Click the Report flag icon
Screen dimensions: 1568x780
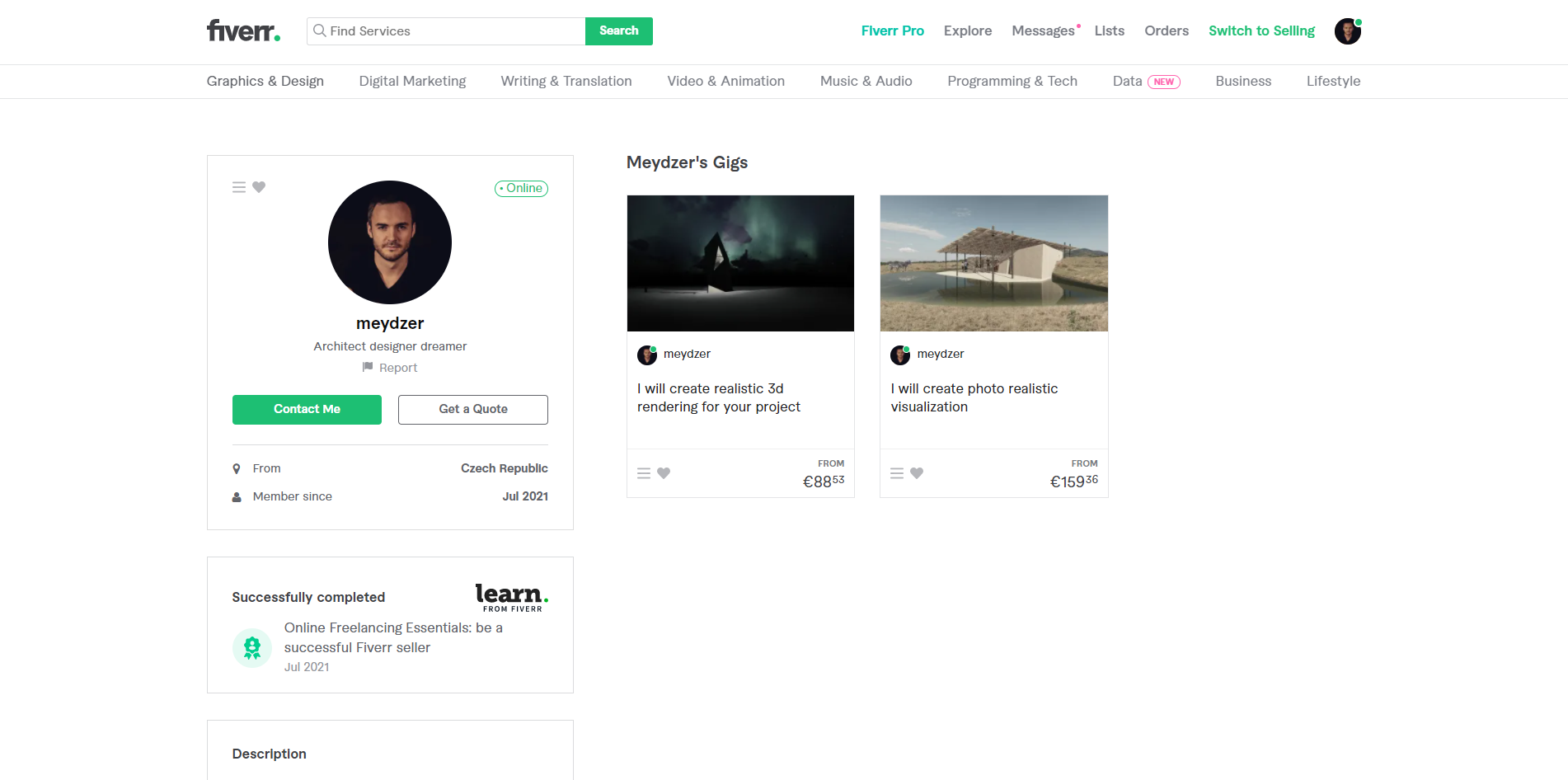368,367
